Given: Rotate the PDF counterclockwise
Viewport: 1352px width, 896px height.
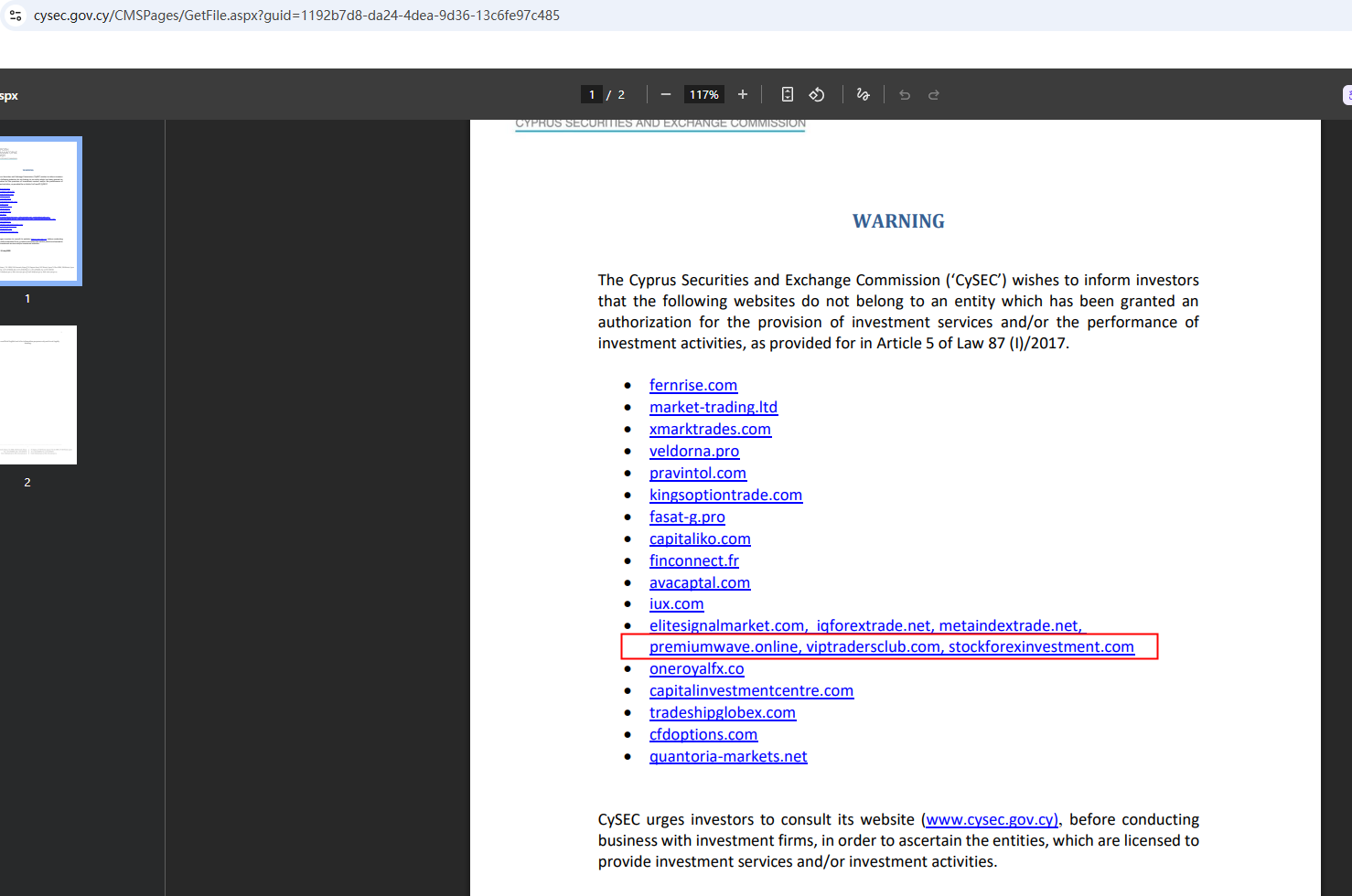Looking at the screenshot, I should [x=817, y=95].
